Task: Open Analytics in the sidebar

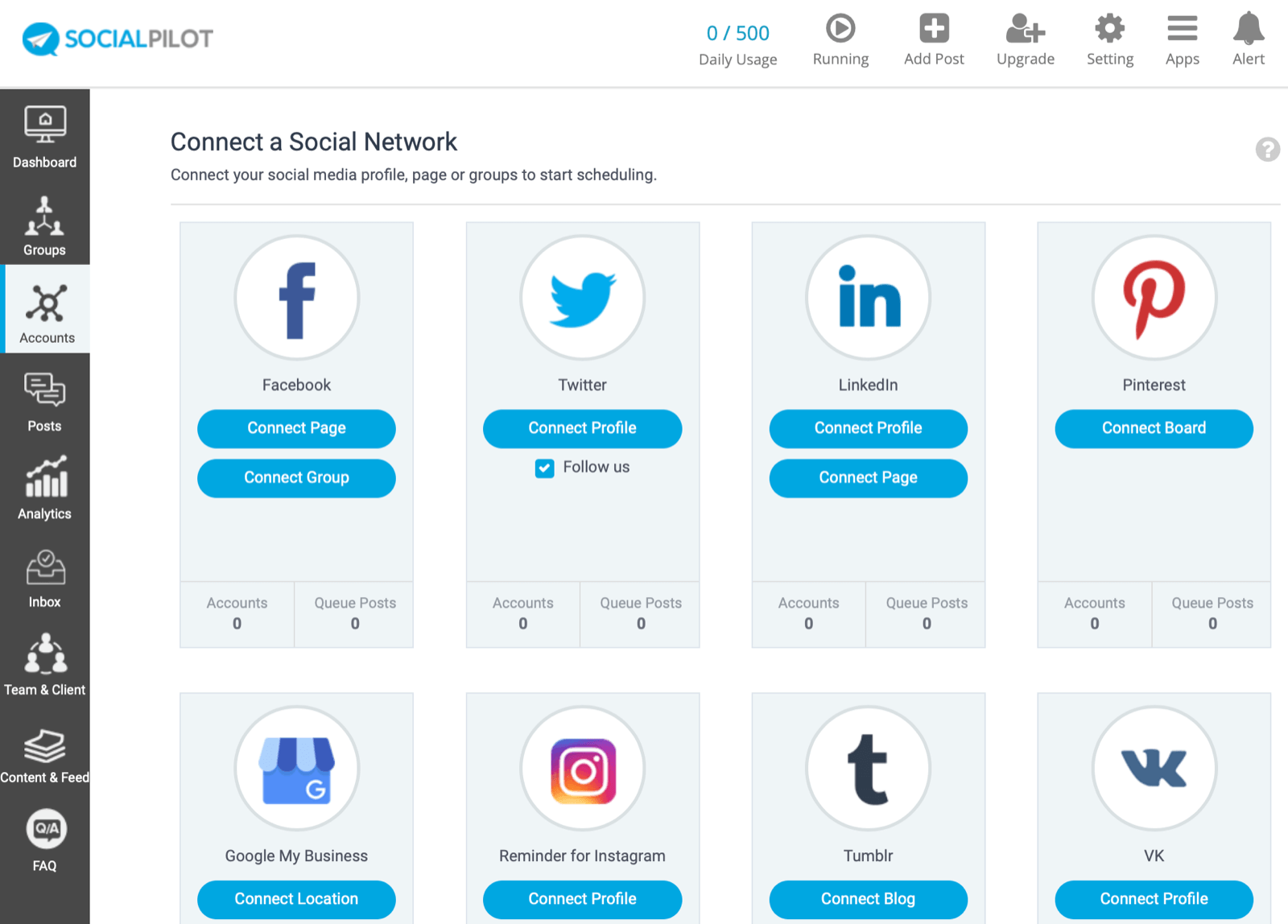Action: click(45, 489)
